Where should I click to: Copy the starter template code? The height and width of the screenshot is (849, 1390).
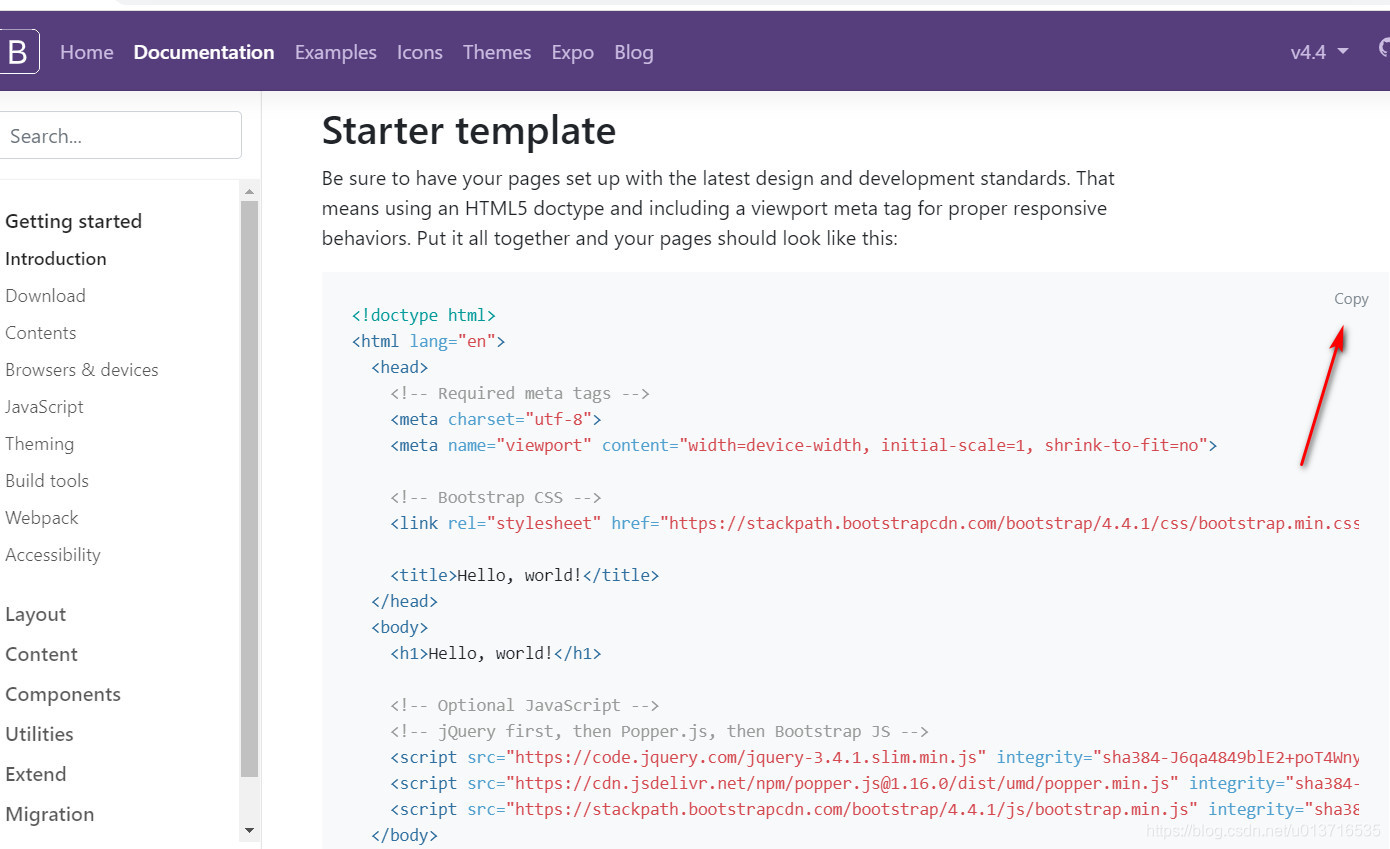tap(1351, 298)
